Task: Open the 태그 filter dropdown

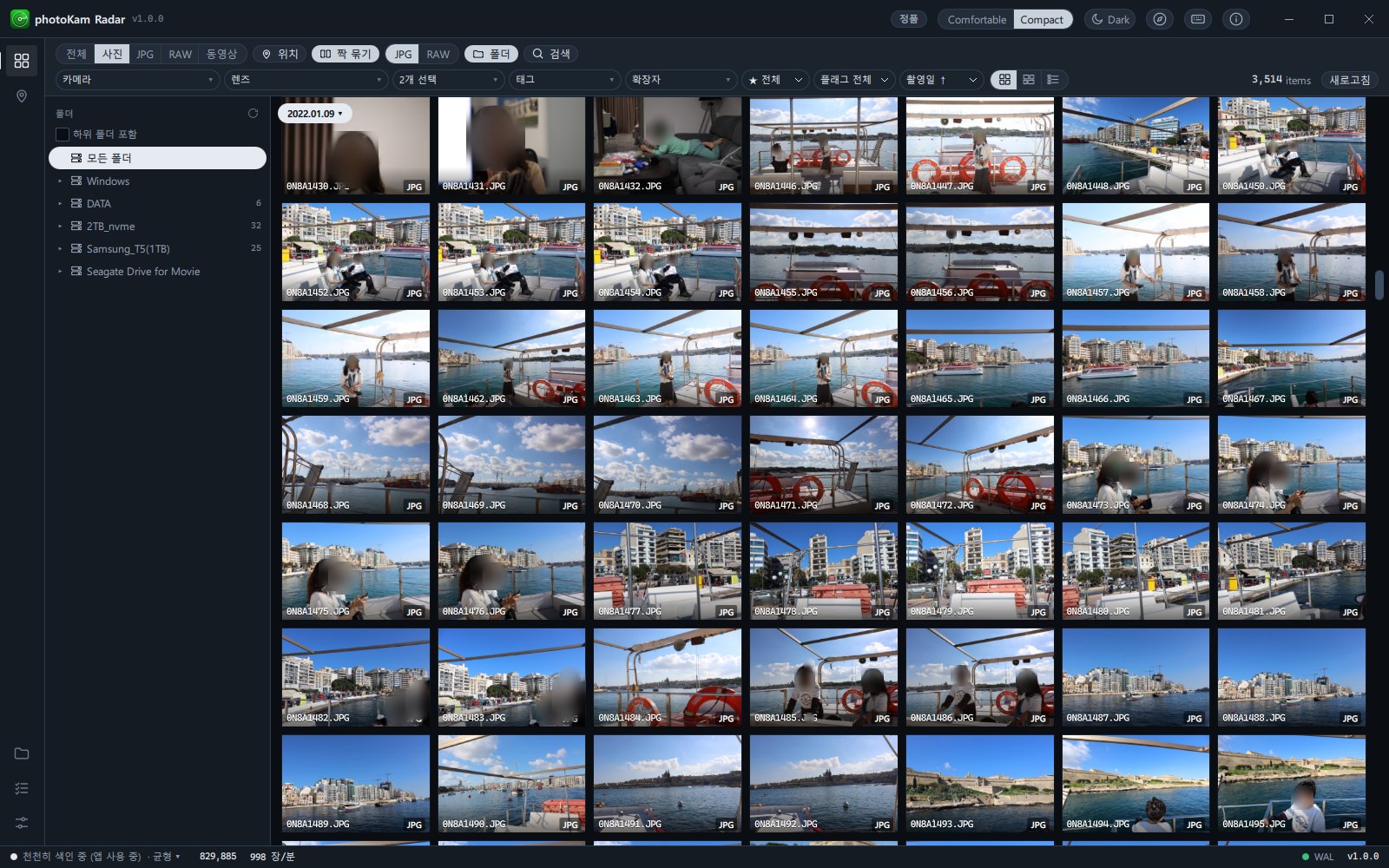Action: (x=565, y=80)
